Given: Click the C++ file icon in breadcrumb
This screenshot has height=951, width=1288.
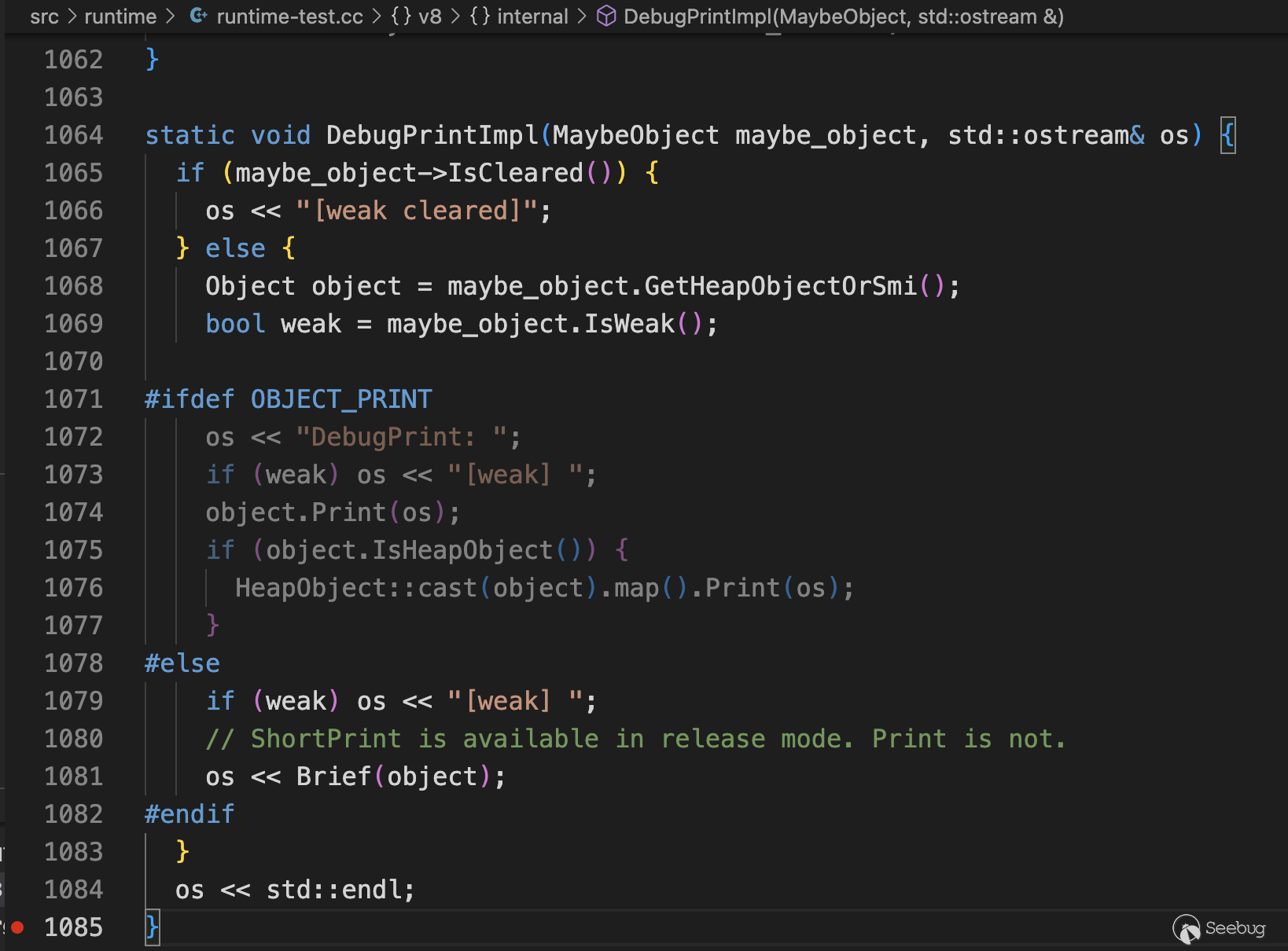Looking at the screenshot, I should [199, 16].
